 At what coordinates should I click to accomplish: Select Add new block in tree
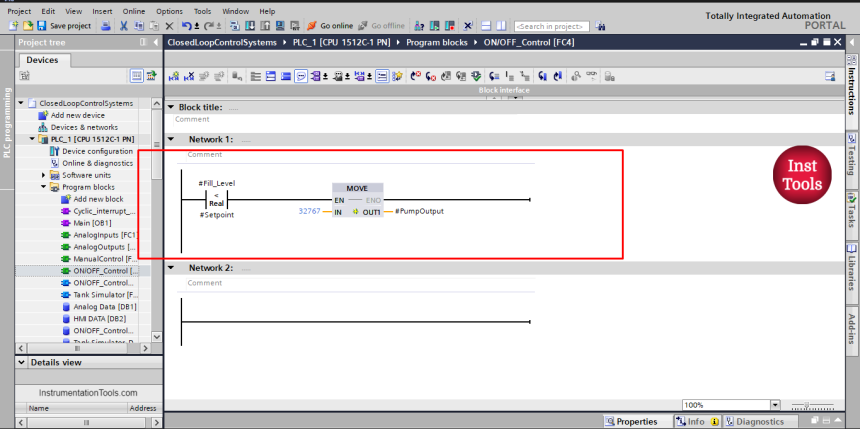point(92,199)
